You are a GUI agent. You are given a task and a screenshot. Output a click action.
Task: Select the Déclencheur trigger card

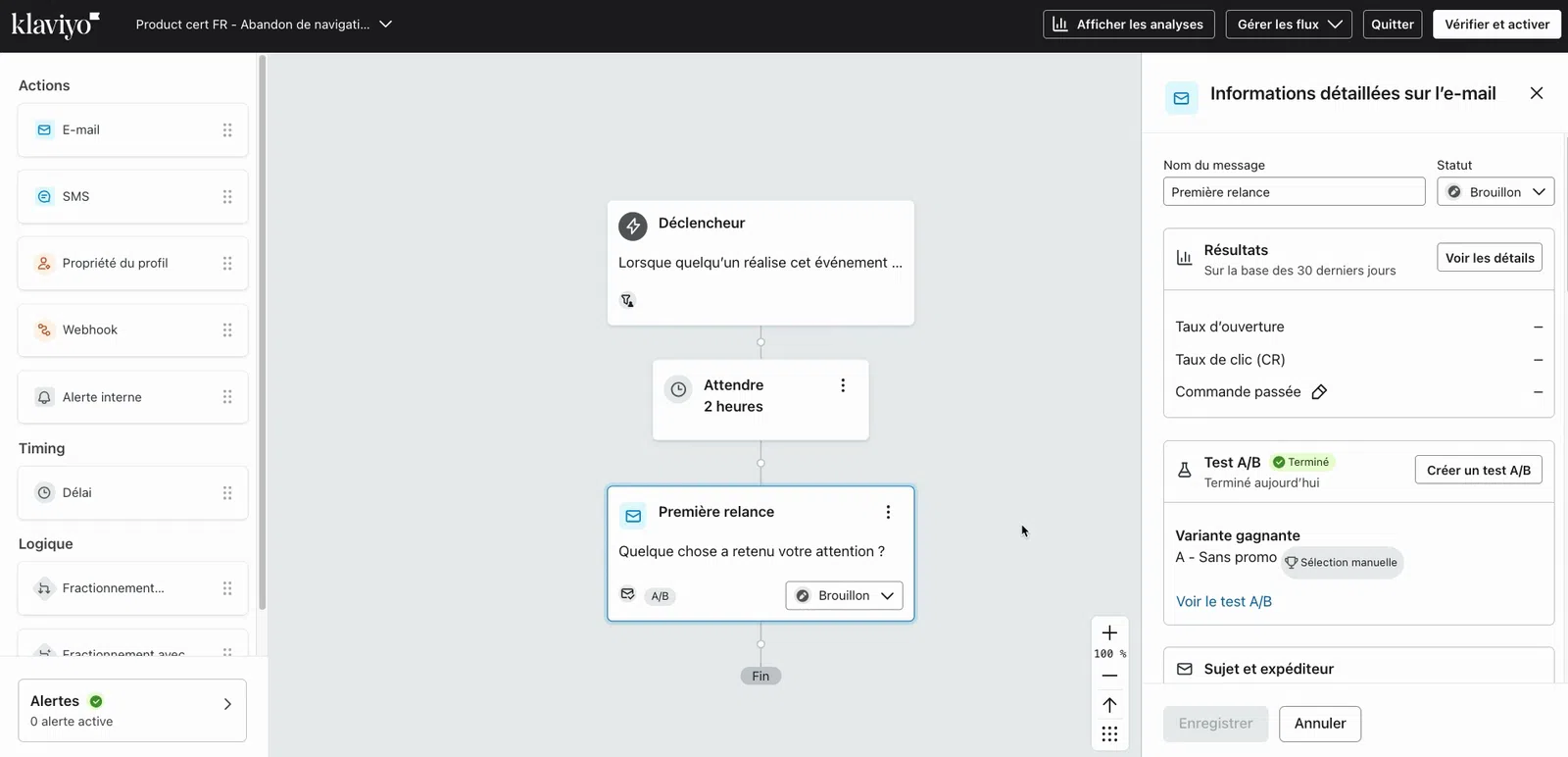pos(760,263)
